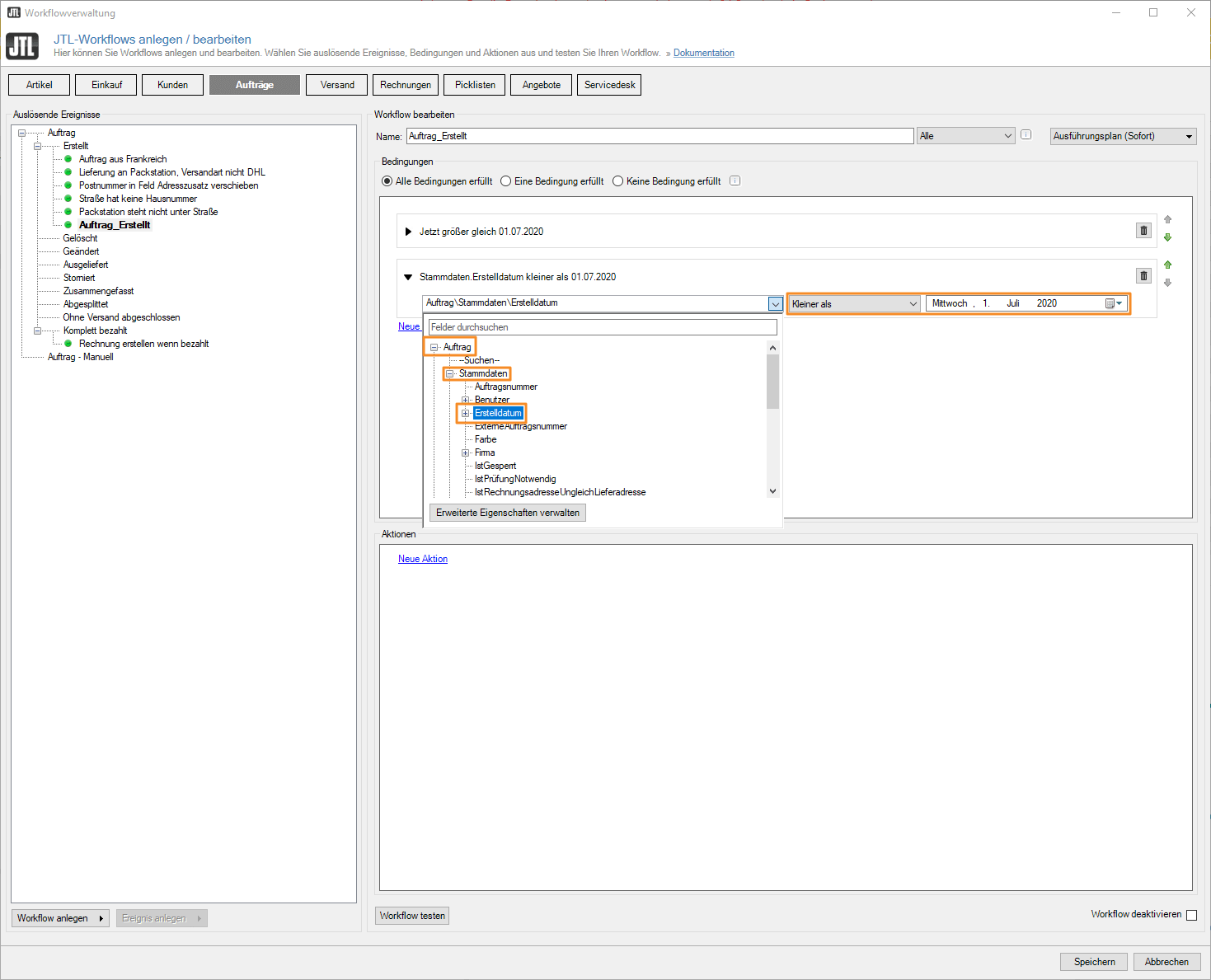Screen dimensions: 1211x980
Task: Collapse the Auftrag node in field picker
Action: coord(434,347)
